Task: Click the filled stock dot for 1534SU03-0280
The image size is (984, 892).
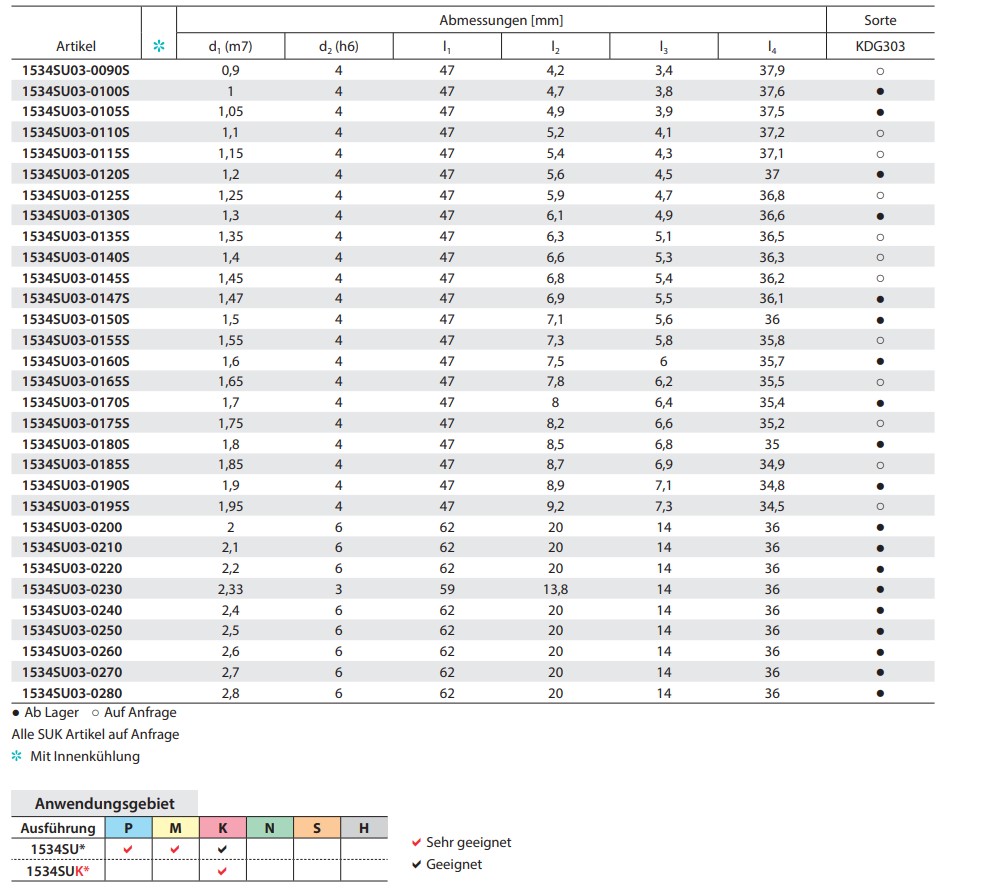Action: [x=880, y=693]
